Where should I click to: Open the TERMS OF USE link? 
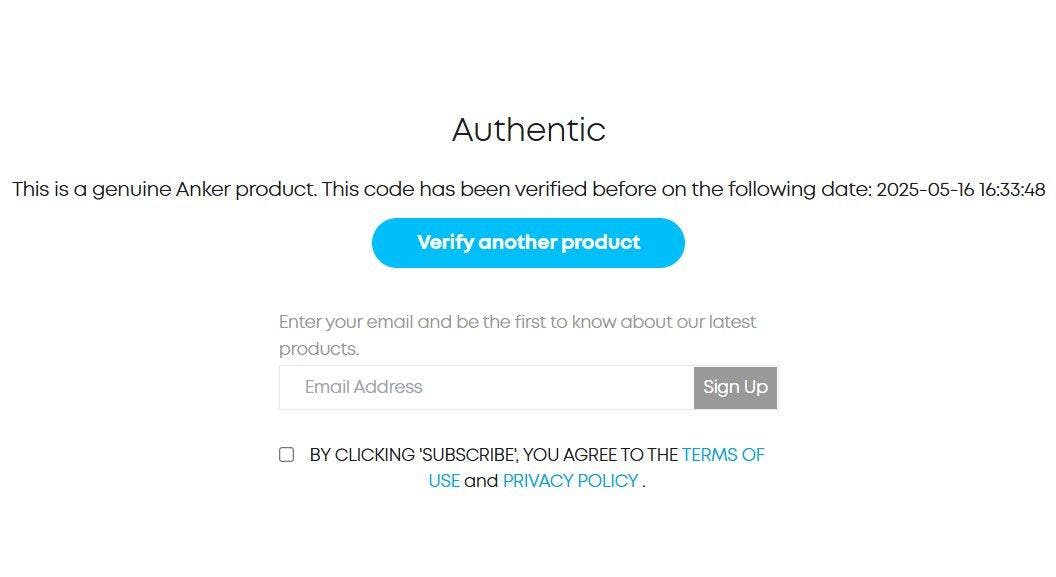point(722,455)
